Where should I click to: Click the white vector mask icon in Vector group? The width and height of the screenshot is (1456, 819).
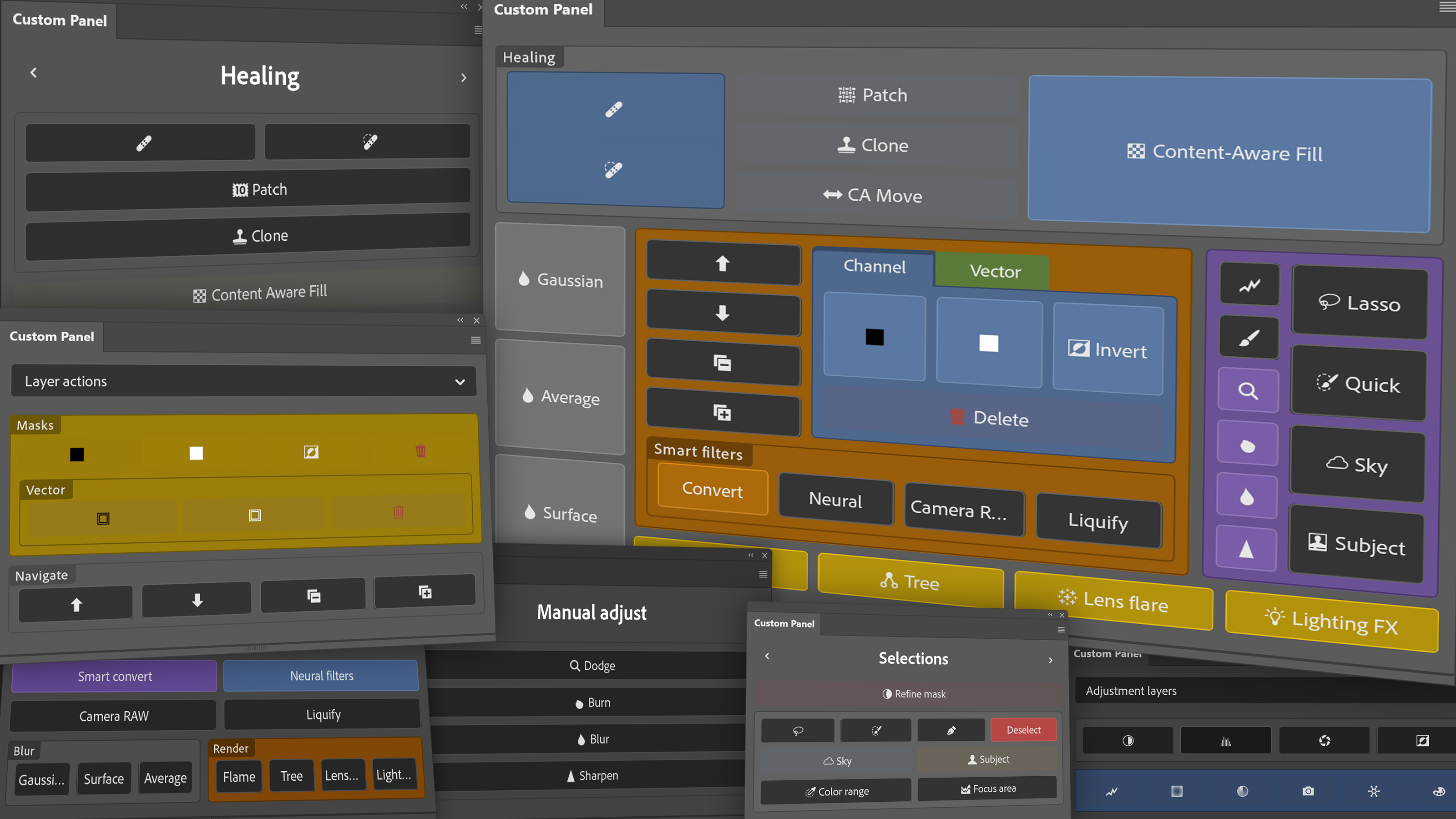click(255, 515)
